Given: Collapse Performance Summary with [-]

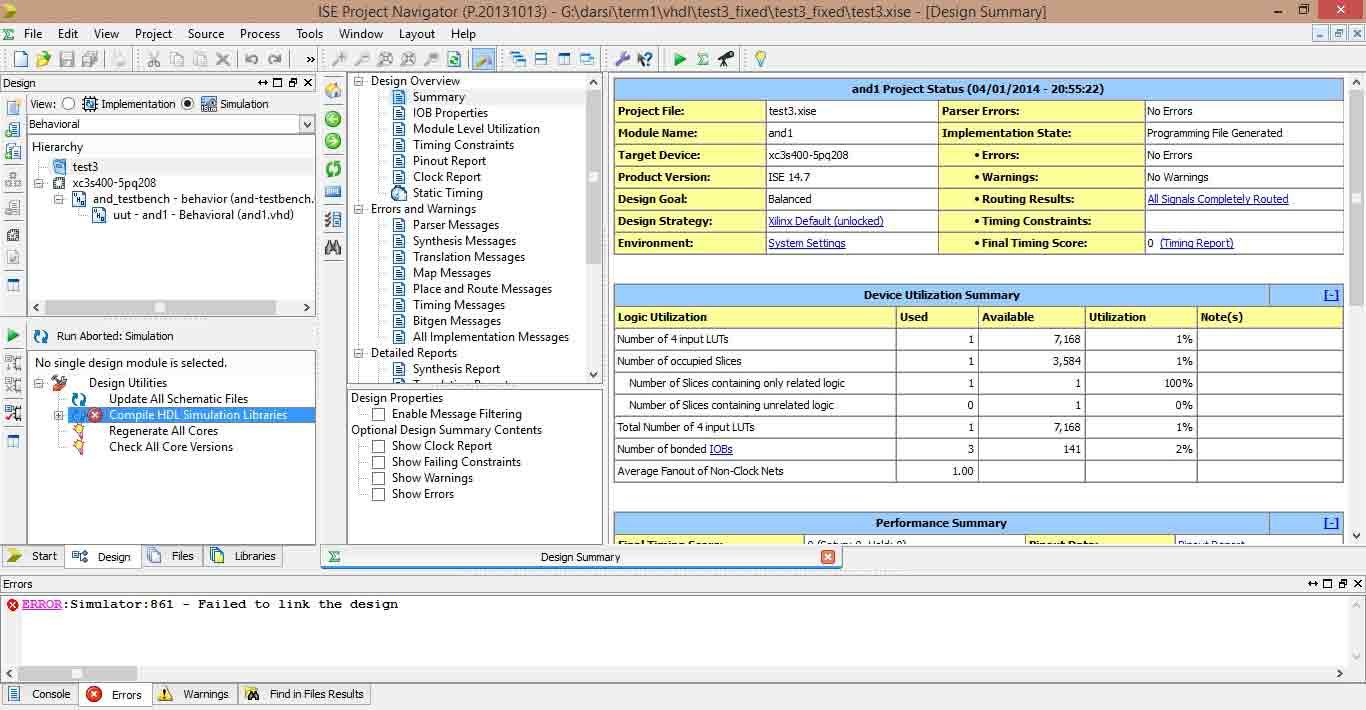Looking at the screenshot, I should point(1331,523).
